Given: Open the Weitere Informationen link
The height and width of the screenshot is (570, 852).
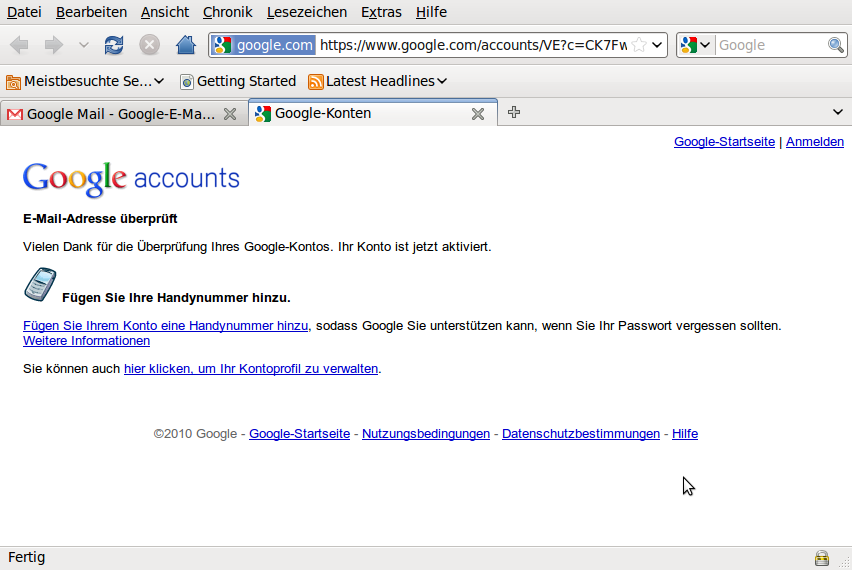Looking at the screenshot, I should (86, 341).
